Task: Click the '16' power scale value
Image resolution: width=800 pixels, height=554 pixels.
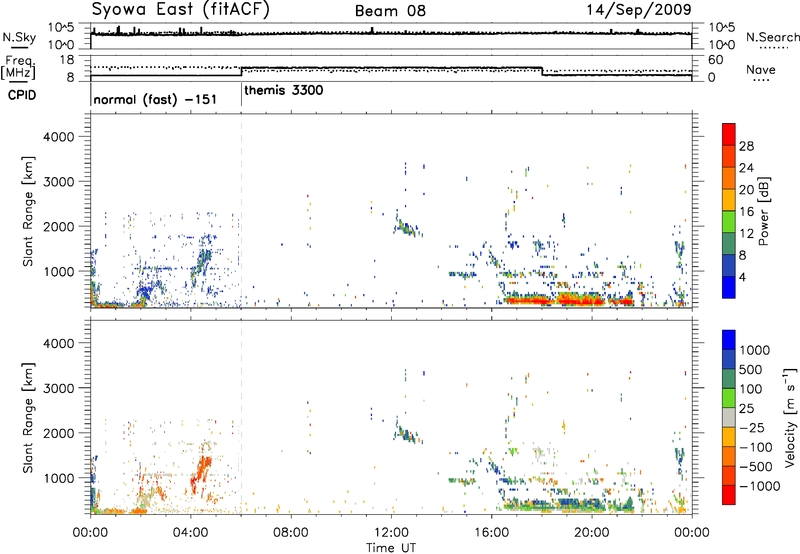Action: 746,212
